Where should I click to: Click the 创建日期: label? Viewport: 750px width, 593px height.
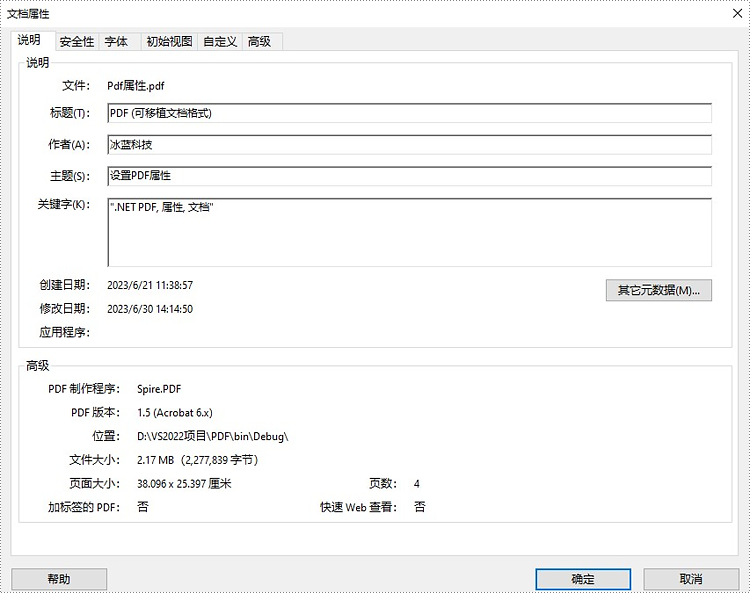pyautogui.click(x=65, y=286)
